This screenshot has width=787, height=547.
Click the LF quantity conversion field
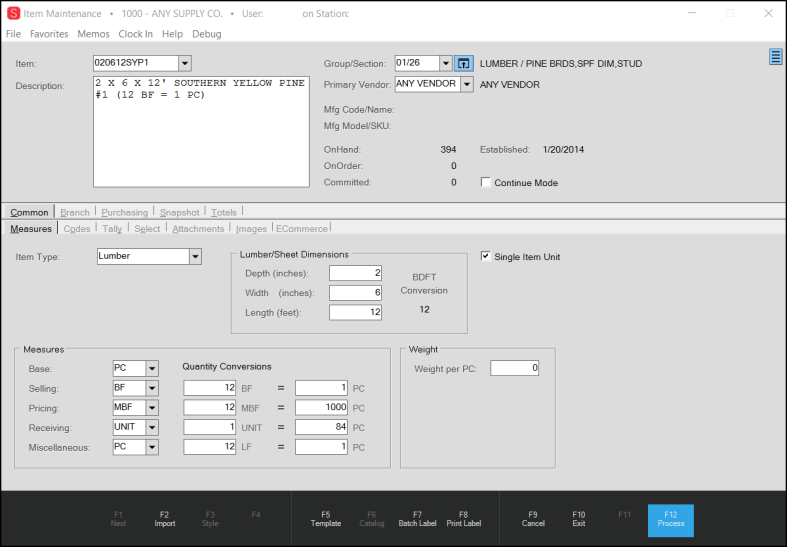[x=210, y=447]
